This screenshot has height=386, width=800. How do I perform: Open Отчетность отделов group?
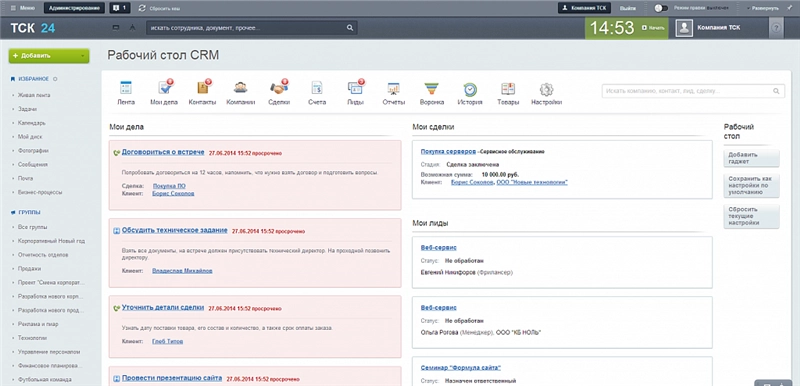(x=43, y=254)
